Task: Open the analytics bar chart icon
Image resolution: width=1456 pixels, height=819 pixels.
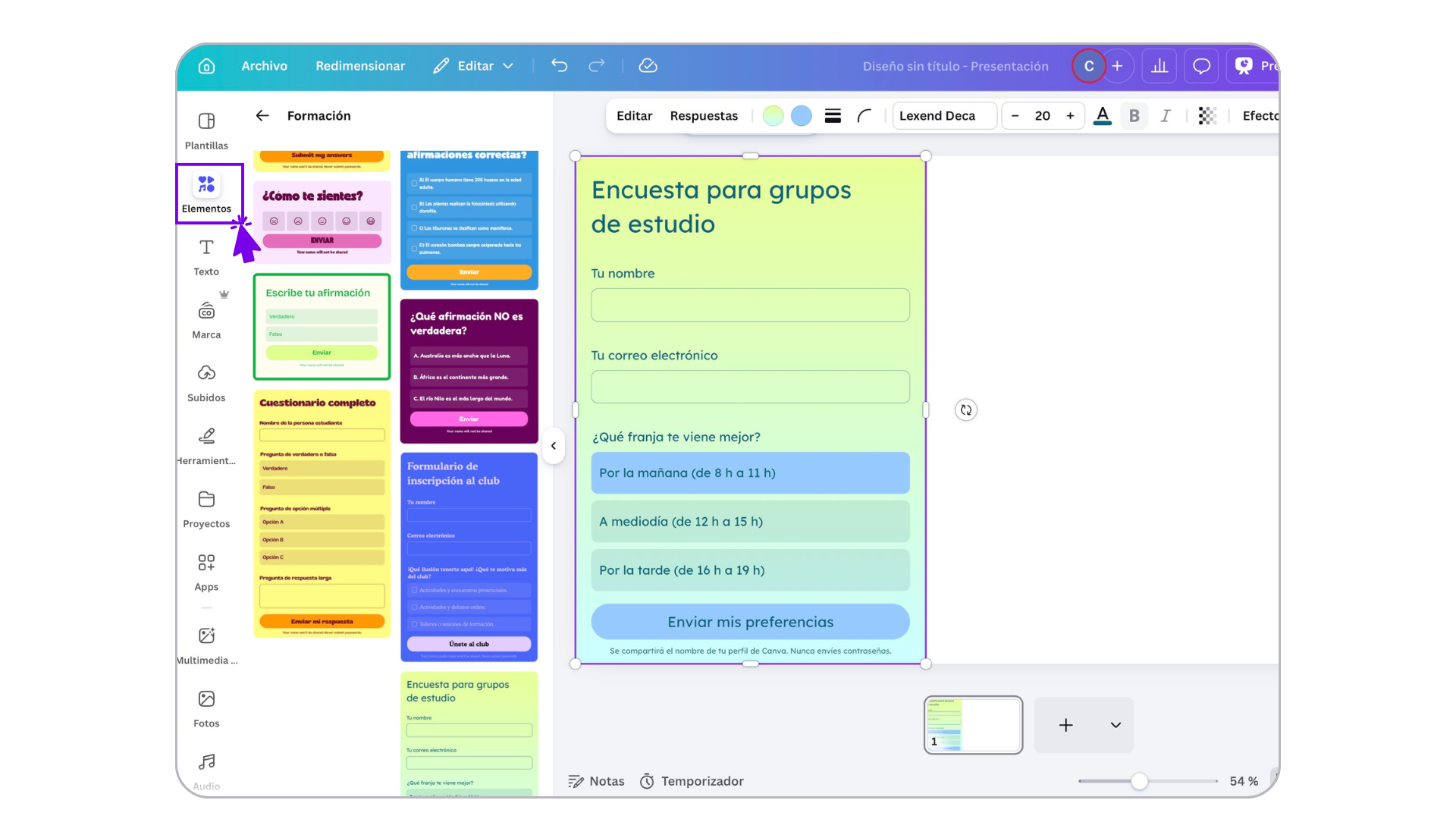Action: click(x=1159, y=66)
